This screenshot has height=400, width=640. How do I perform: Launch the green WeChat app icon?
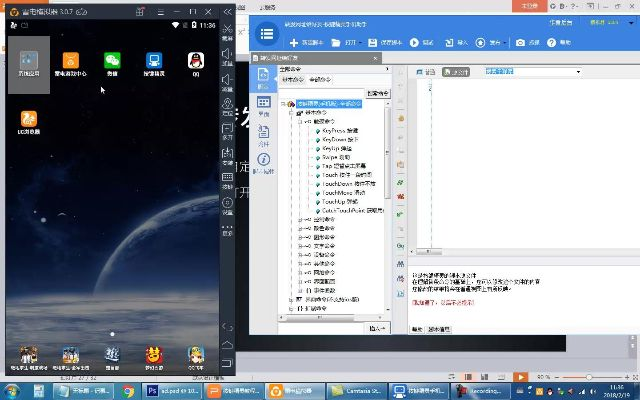point(112,59)
